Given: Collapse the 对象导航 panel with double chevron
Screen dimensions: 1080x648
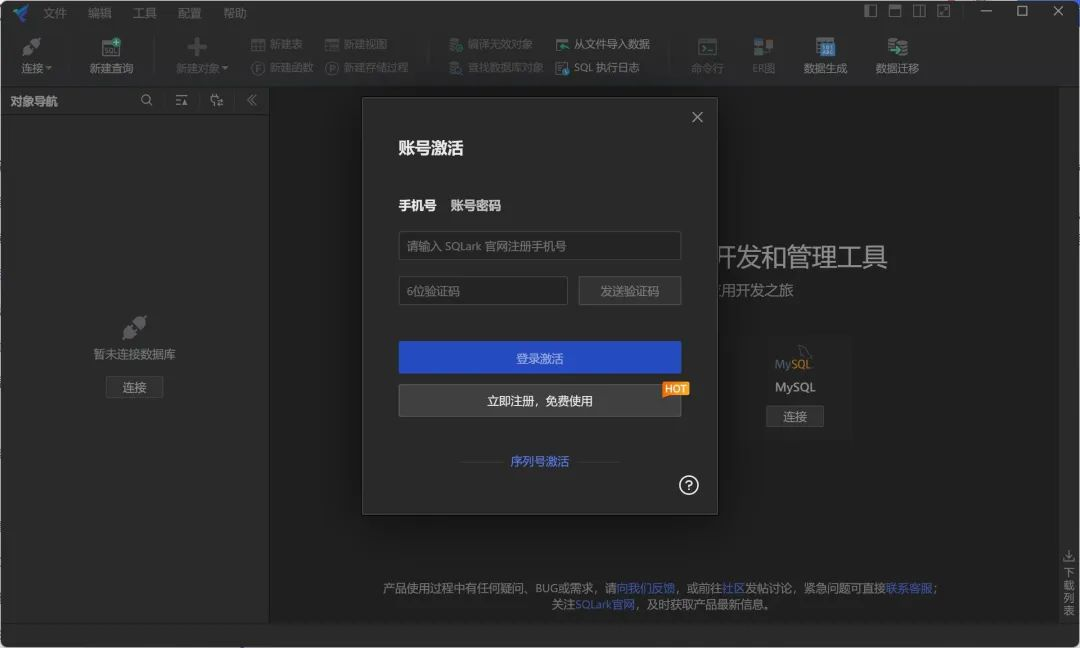Looking at the screenshot, I should (x=251, y=101).
